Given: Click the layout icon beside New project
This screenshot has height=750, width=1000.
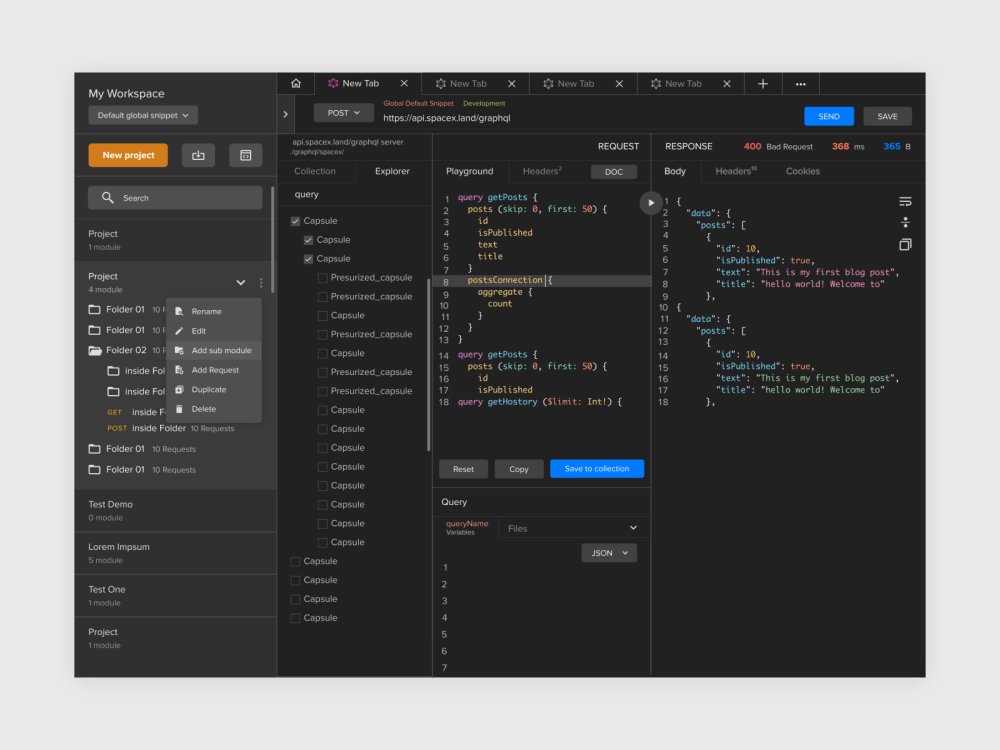Looking at the screenshot, I should click(246, 155).
